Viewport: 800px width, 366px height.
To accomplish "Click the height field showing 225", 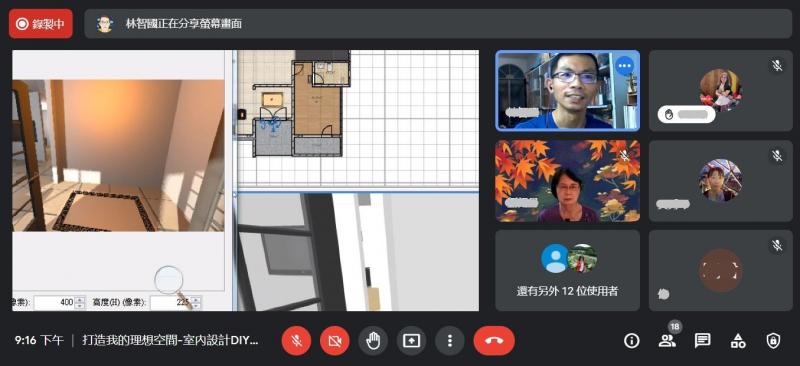I will tap(171, 302).
